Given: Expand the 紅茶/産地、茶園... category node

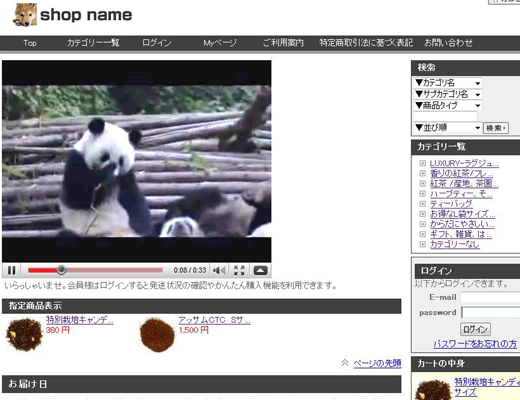Looking at the screenshot, I should [422, 183].
